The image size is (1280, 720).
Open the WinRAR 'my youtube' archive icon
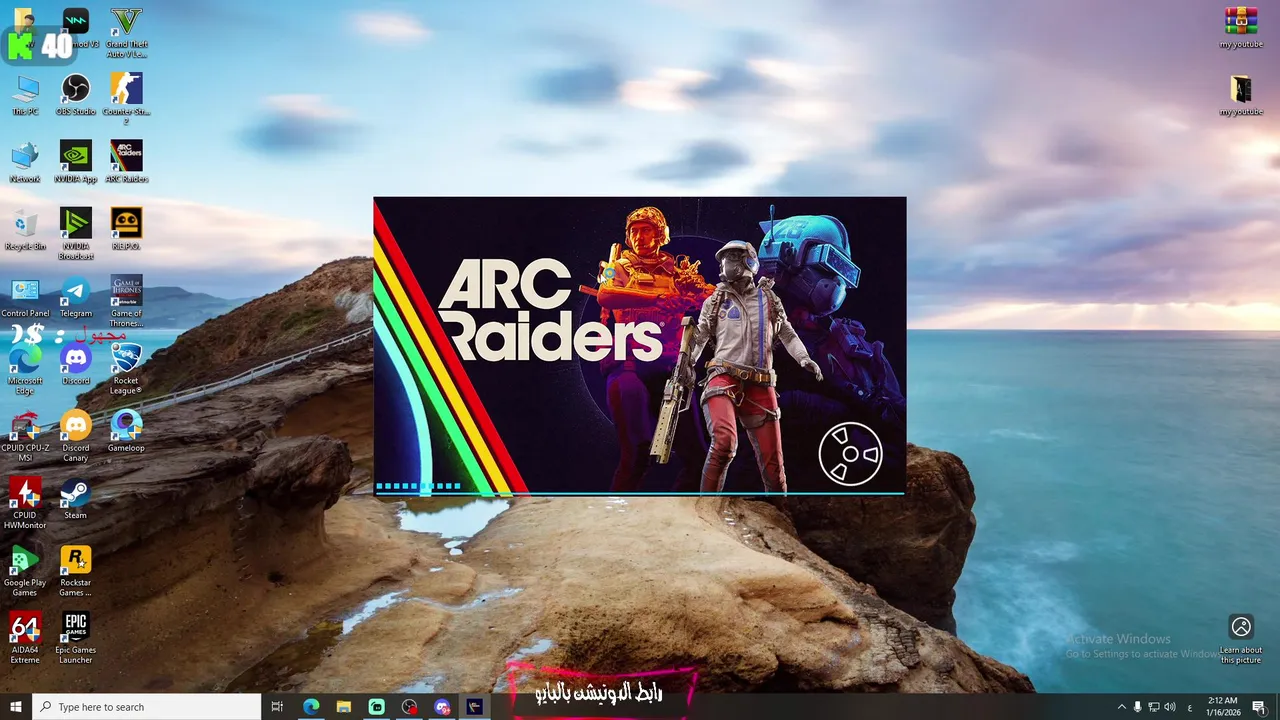pos(1241,28)
